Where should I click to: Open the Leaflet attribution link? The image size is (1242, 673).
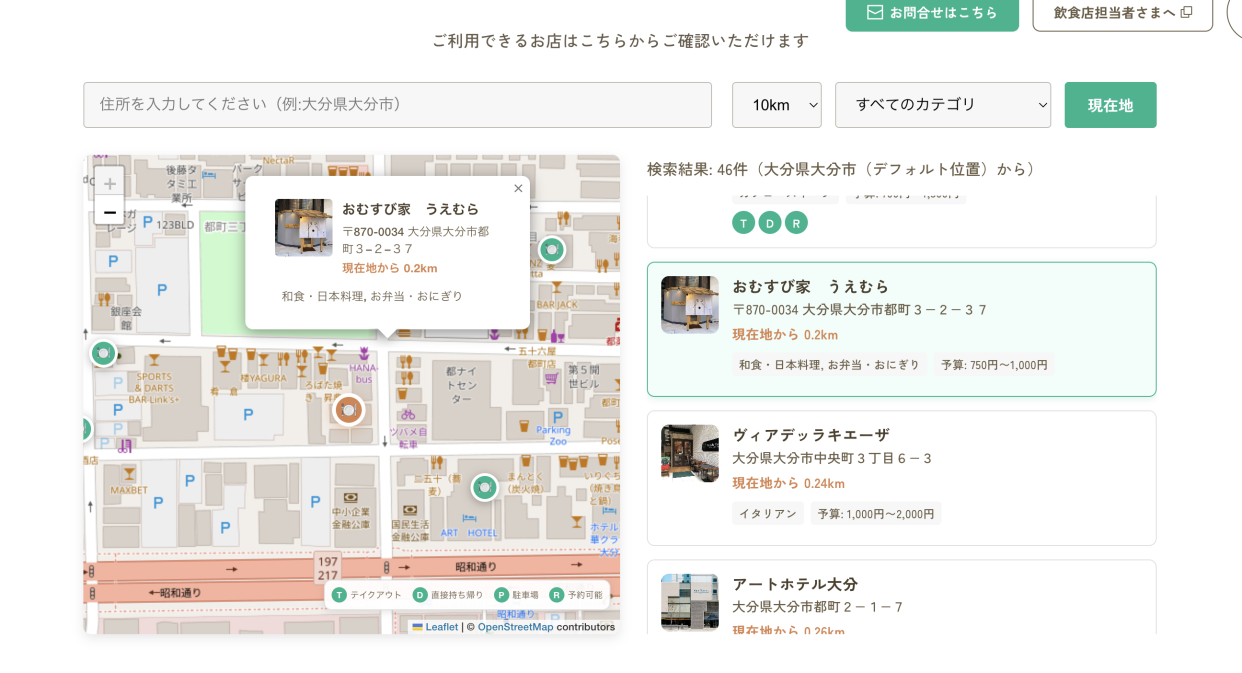tap(441, 627)
